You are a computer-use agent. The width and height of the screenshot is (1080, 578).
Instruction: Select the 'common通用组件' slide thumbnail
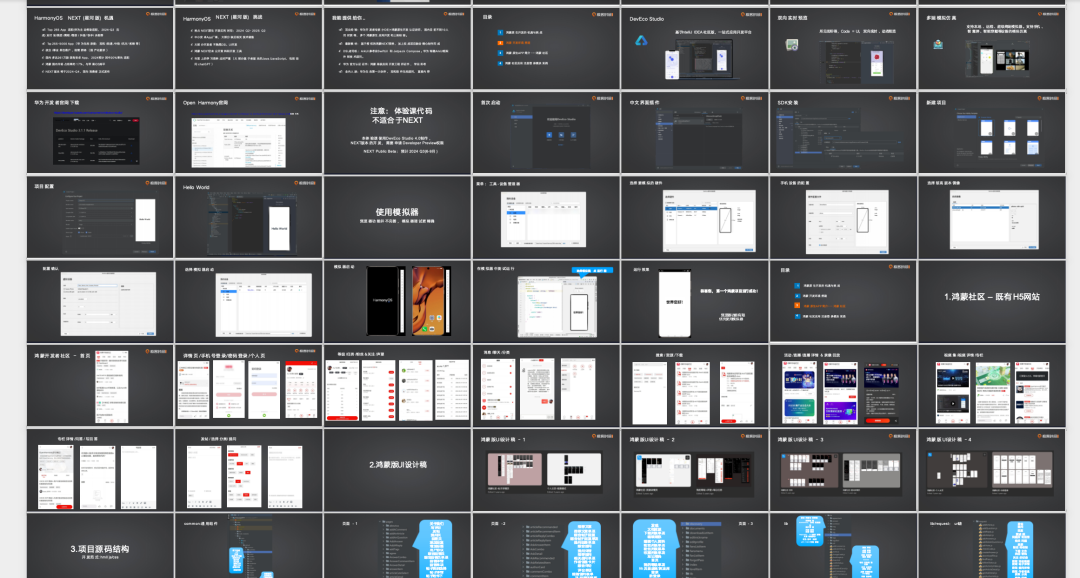coord(249,546)
